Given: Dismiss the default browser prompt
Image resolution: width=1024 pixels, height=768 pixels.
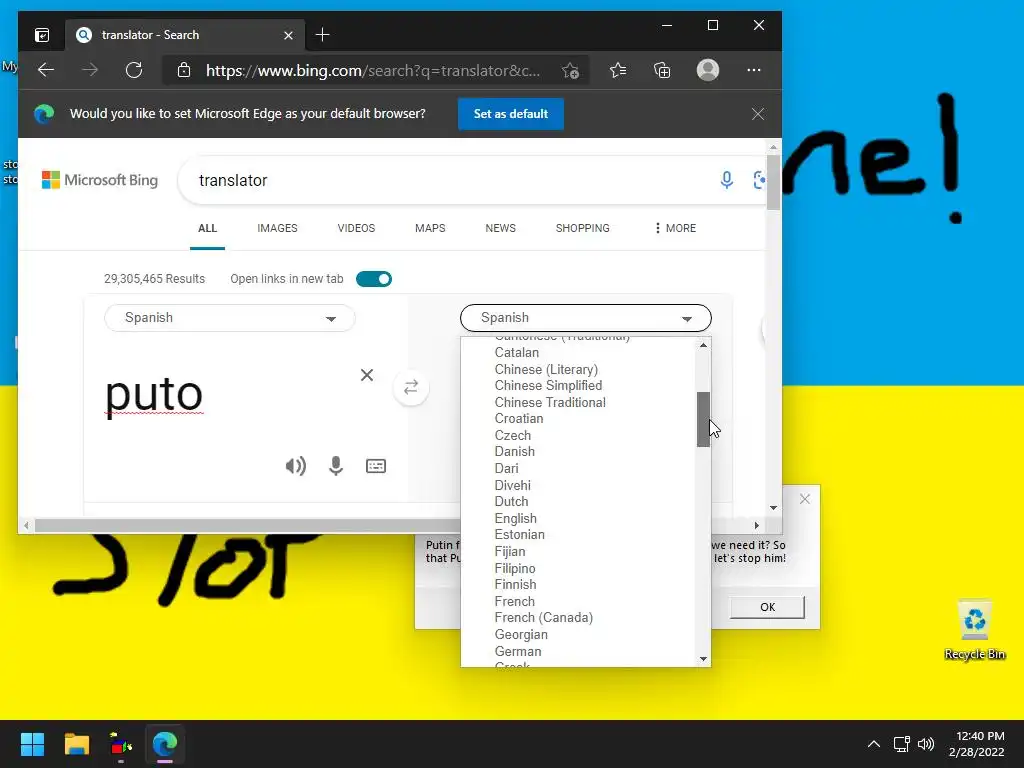Looking at the screenshot, I should [758, 114].
